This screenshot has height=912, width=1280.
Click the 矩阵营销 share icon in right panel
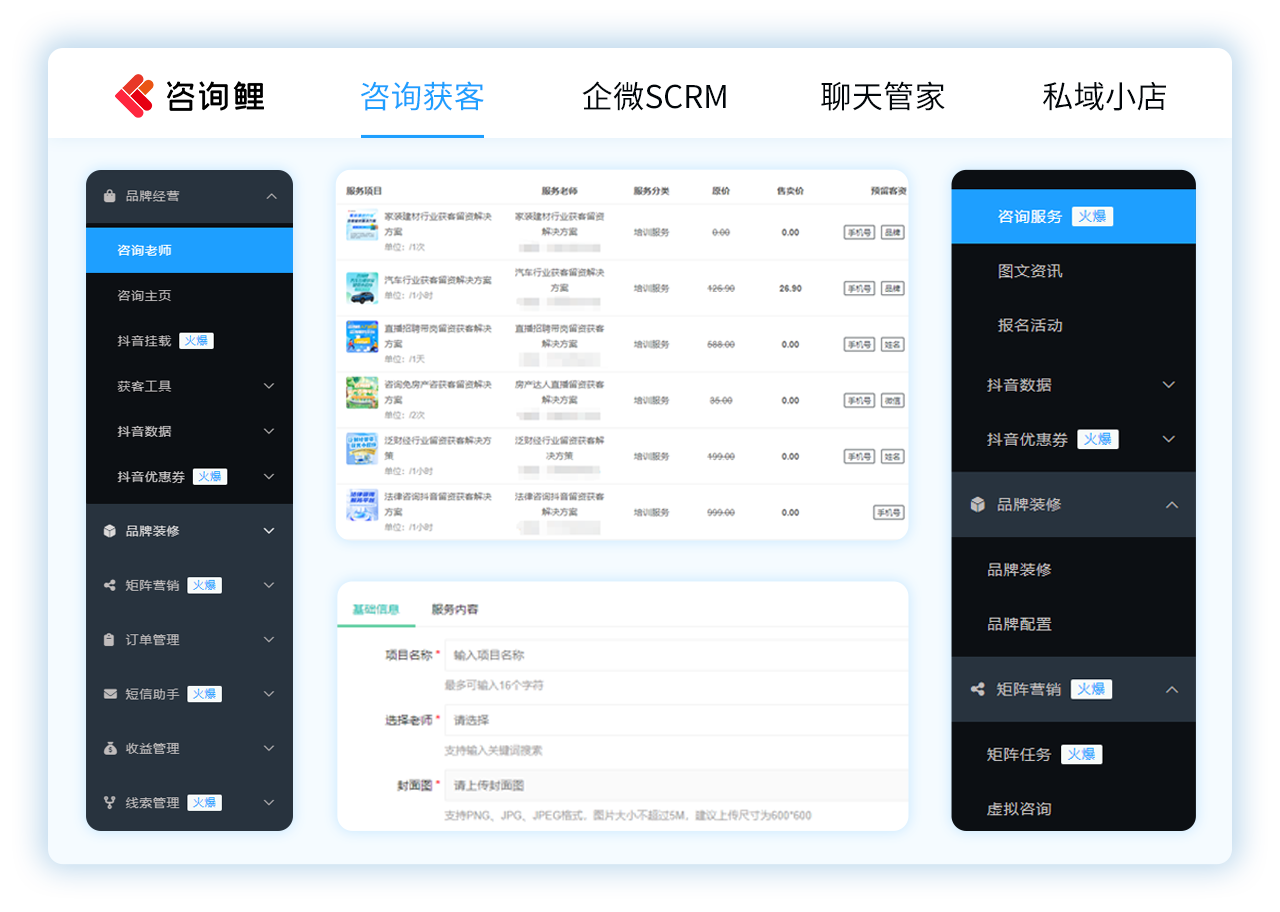pos(978,689)
